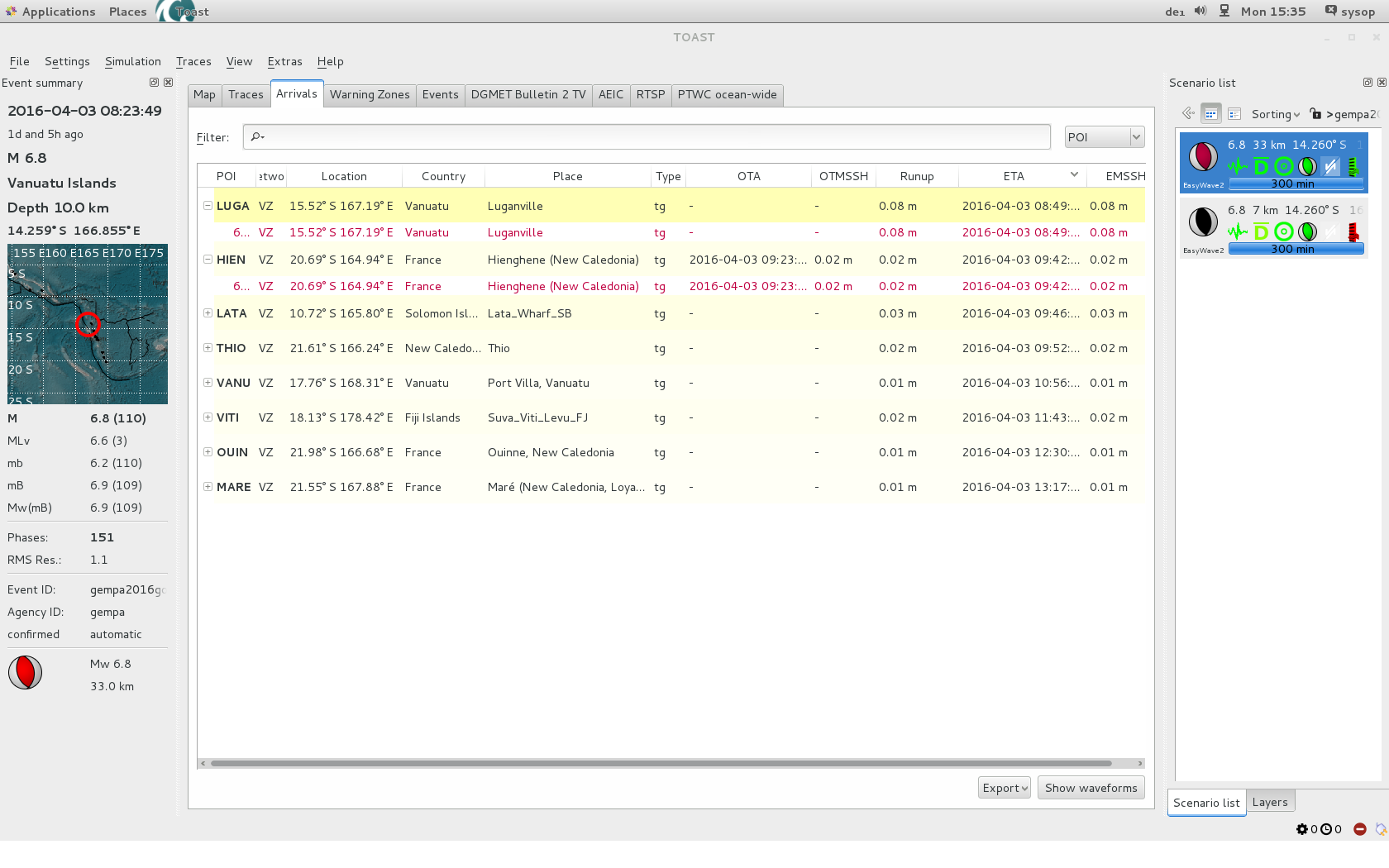Click the green target icon in the 7 km scenario
Image resolution: width=1389 pixels, height=868 pixels.
point(1284,231)
